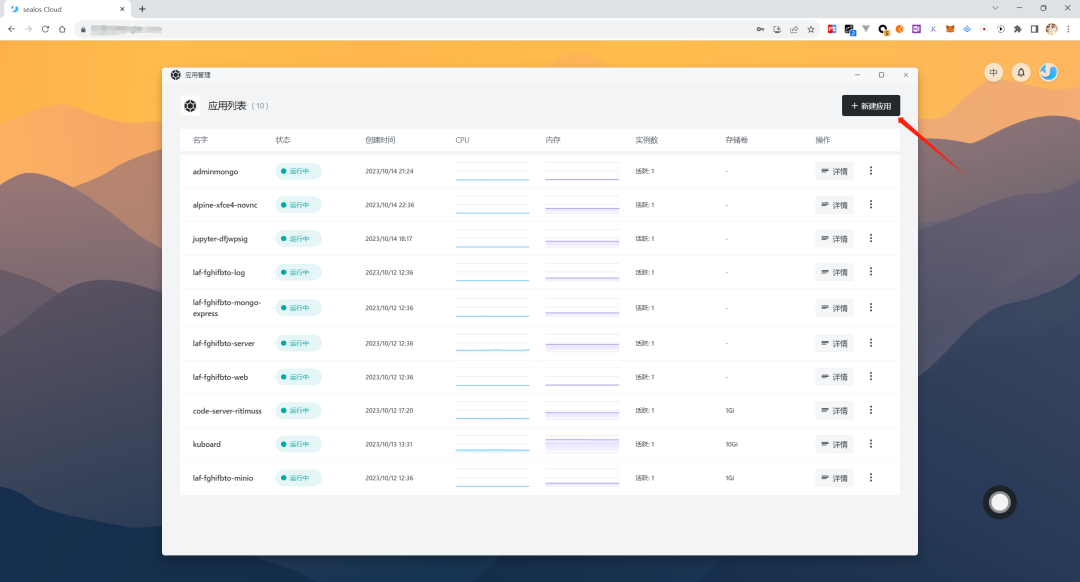
Task: Open more options menu for kuboard
Action: click(x=871, y=444)
